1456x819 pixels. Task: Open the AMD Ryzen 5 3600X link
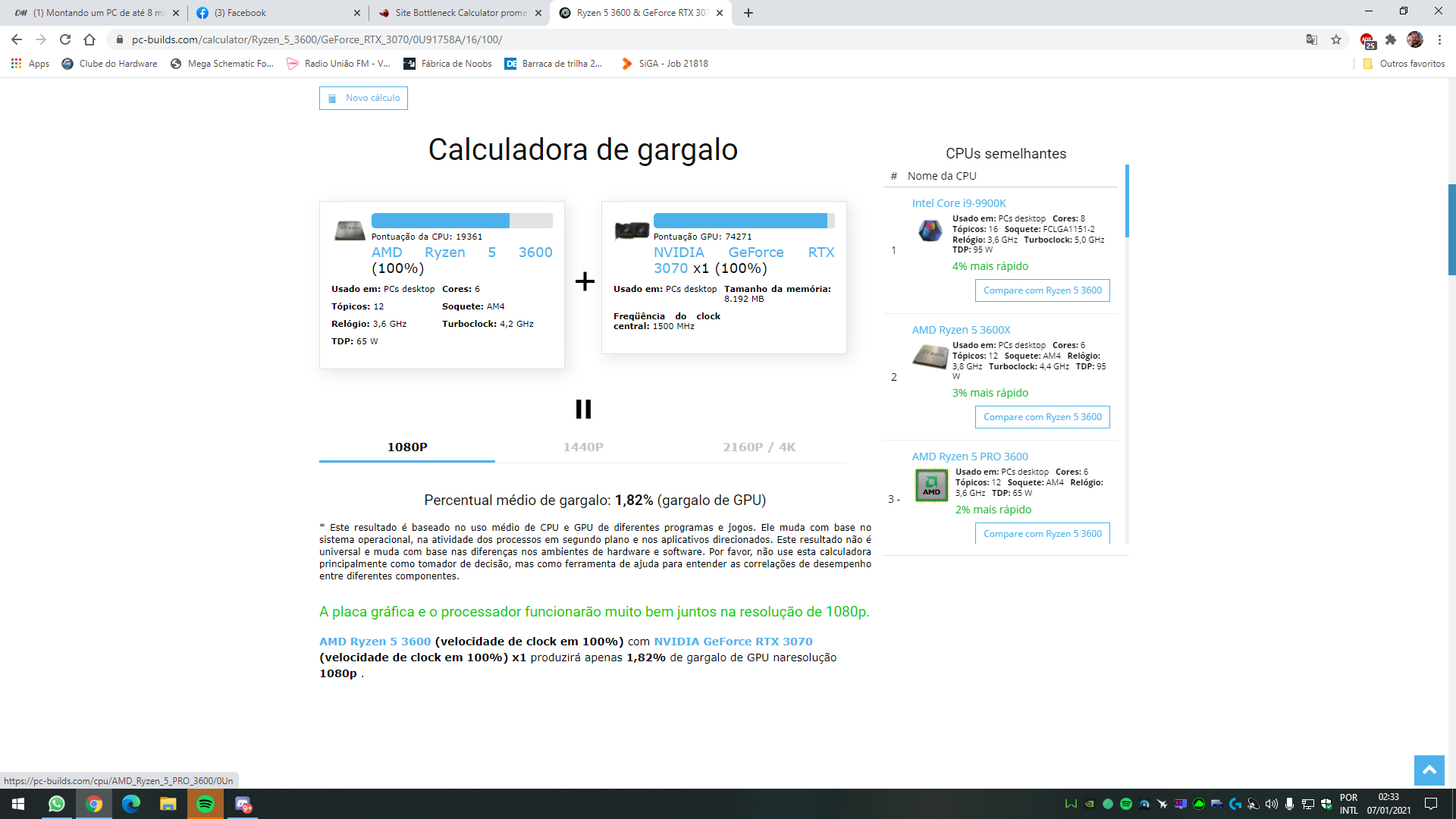coord(961,330)
